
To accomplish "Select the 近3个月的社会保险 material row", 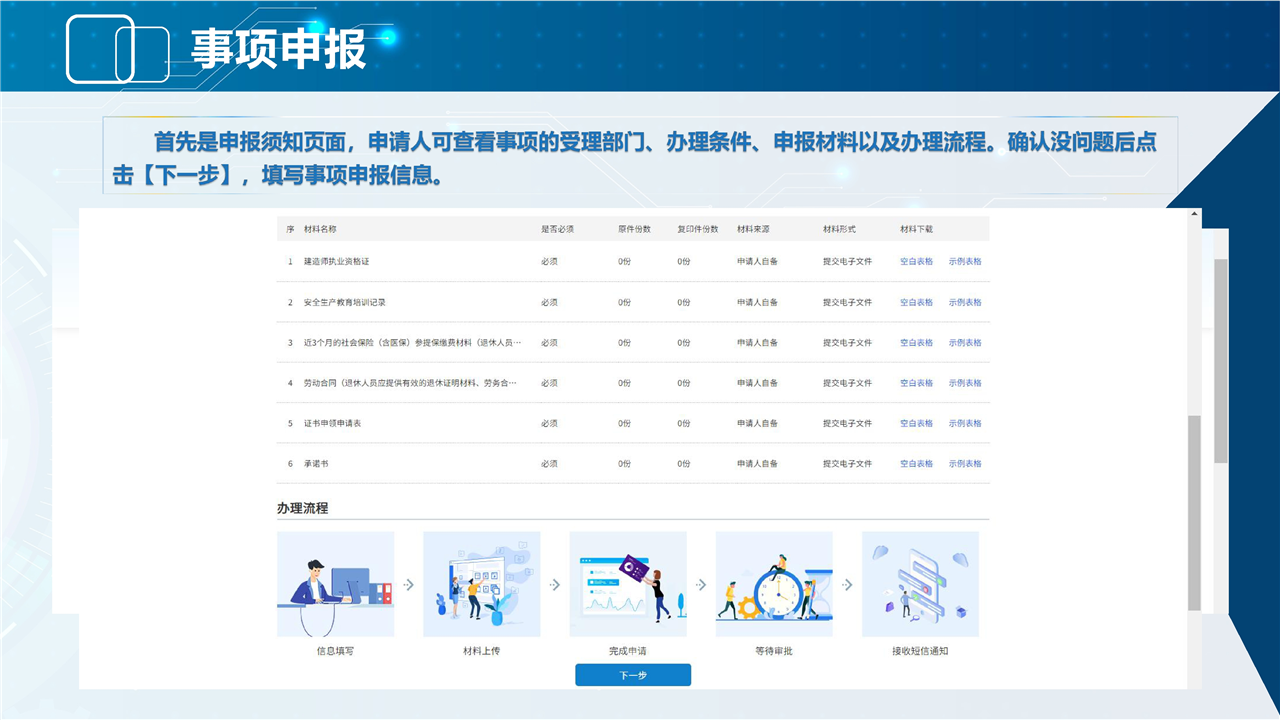I will 412,343.
